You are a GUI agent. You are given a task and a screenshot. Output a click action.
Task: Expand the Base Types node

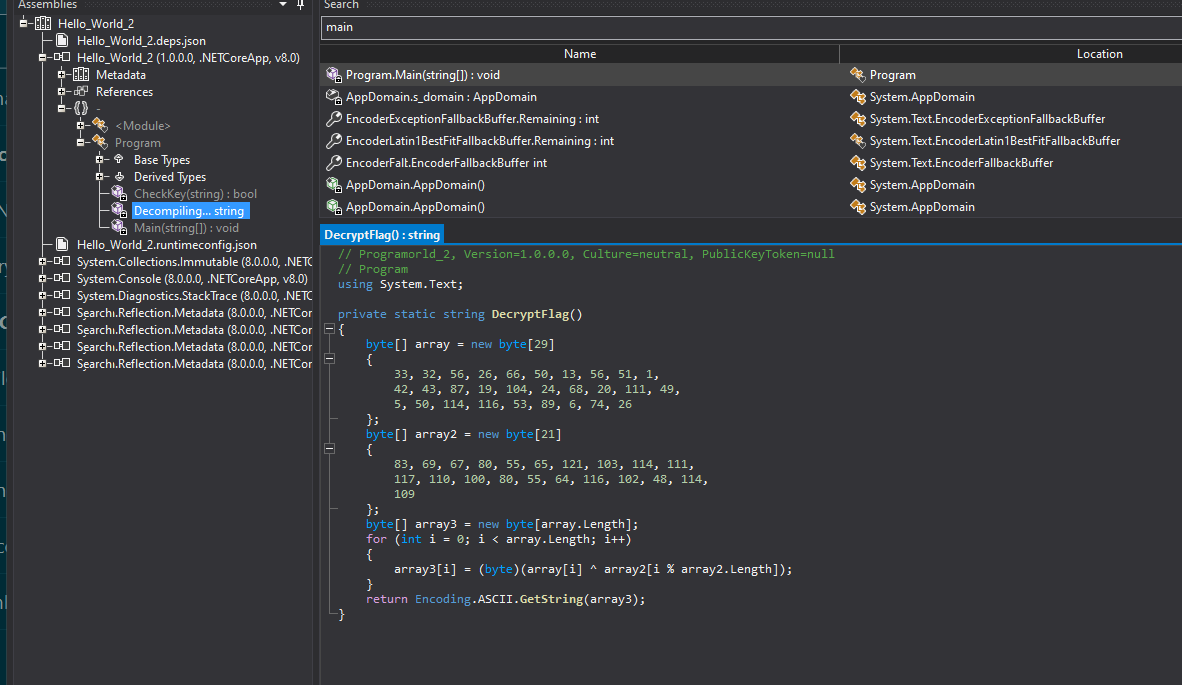pyautogui.click(x=99, y=160)
